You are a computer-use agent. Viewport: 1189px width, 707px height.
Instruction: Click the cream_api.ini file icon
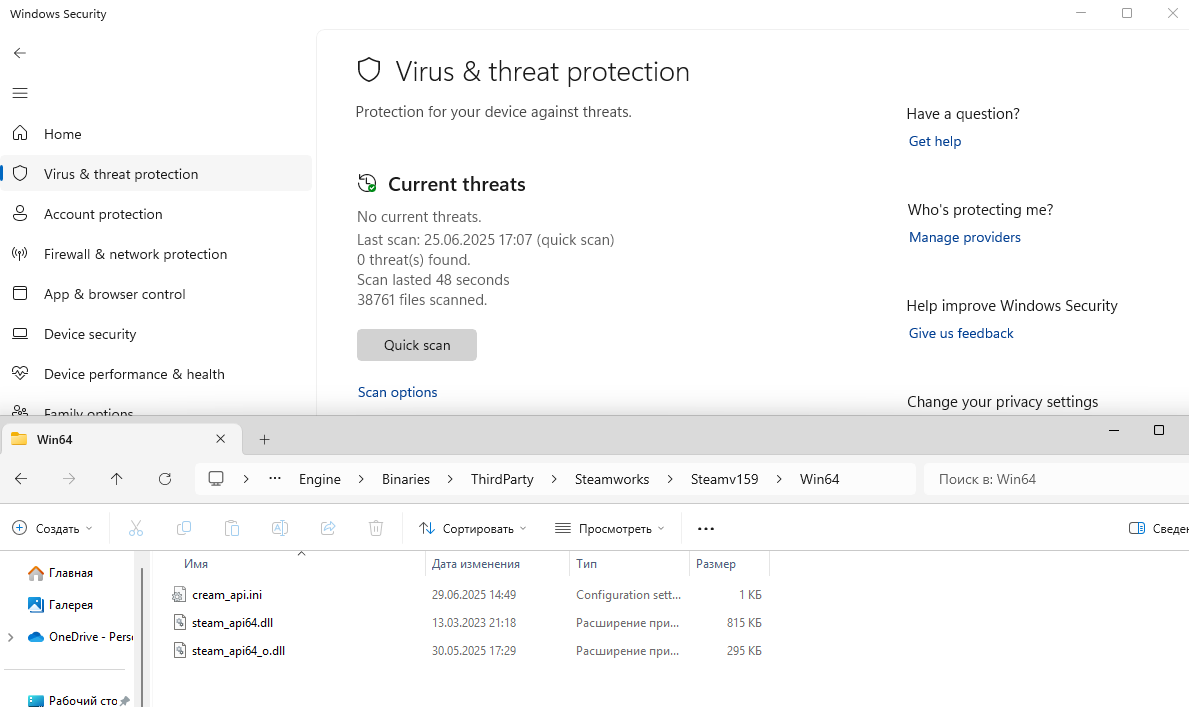point(179,595)
